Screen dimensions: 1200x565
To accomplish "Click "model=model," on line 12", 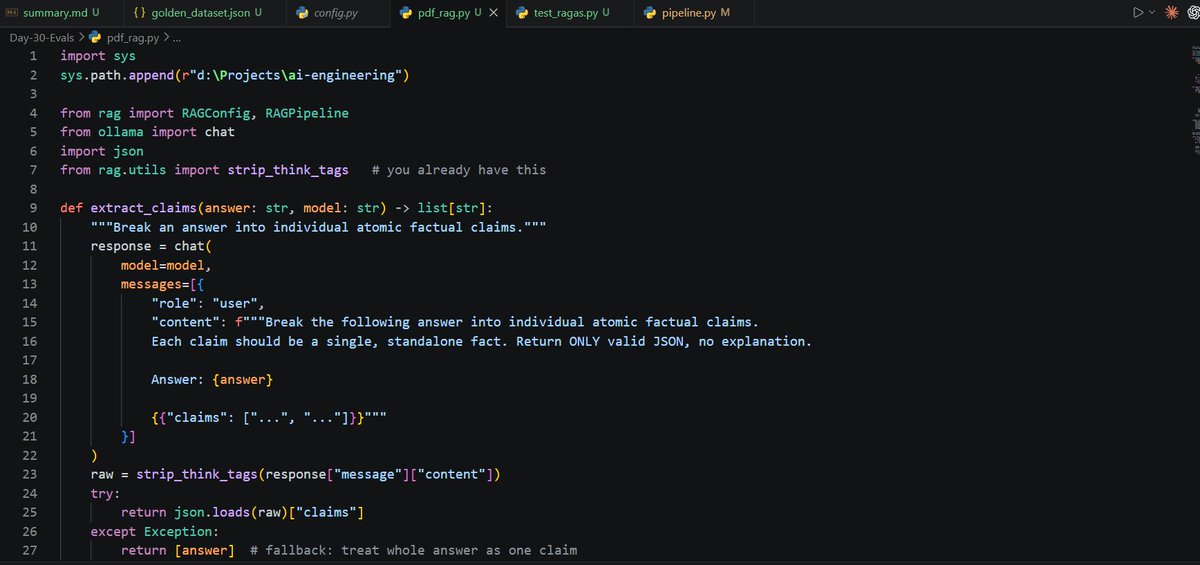I will point(167,265).
